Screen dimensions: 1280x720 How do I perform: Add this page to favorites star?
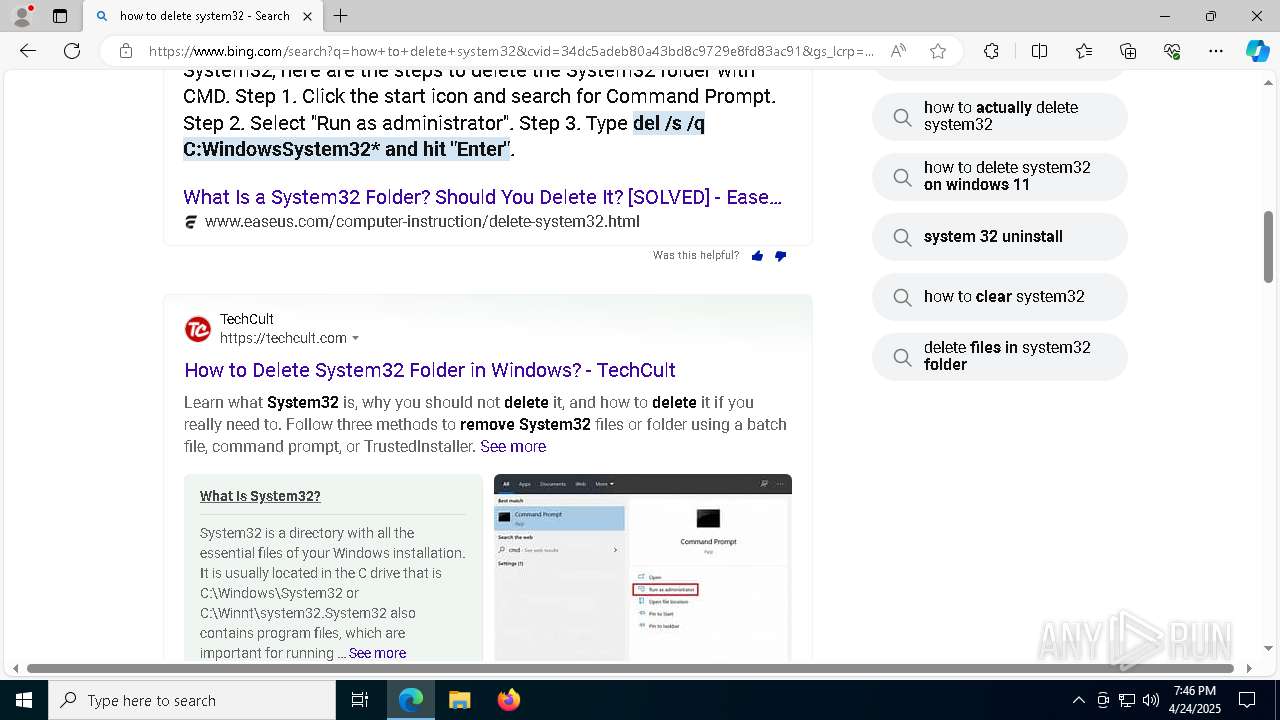tap(938, 51)
